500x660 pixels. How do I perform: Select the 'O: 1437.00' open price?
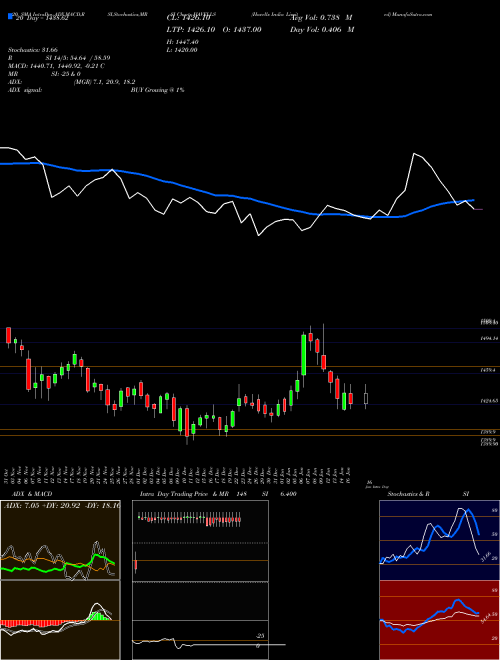pyautogui.click(x=240, y=30)
